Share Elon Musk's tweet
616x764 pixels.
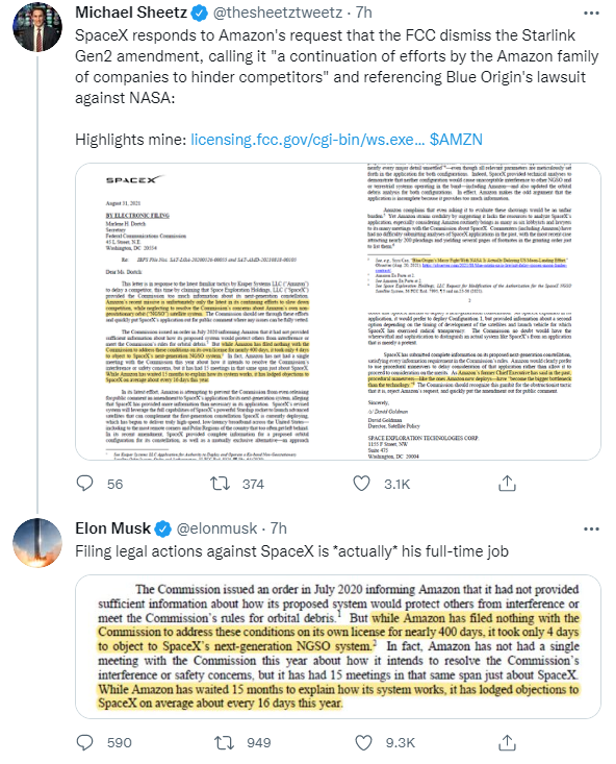click(x=496, y=743)
